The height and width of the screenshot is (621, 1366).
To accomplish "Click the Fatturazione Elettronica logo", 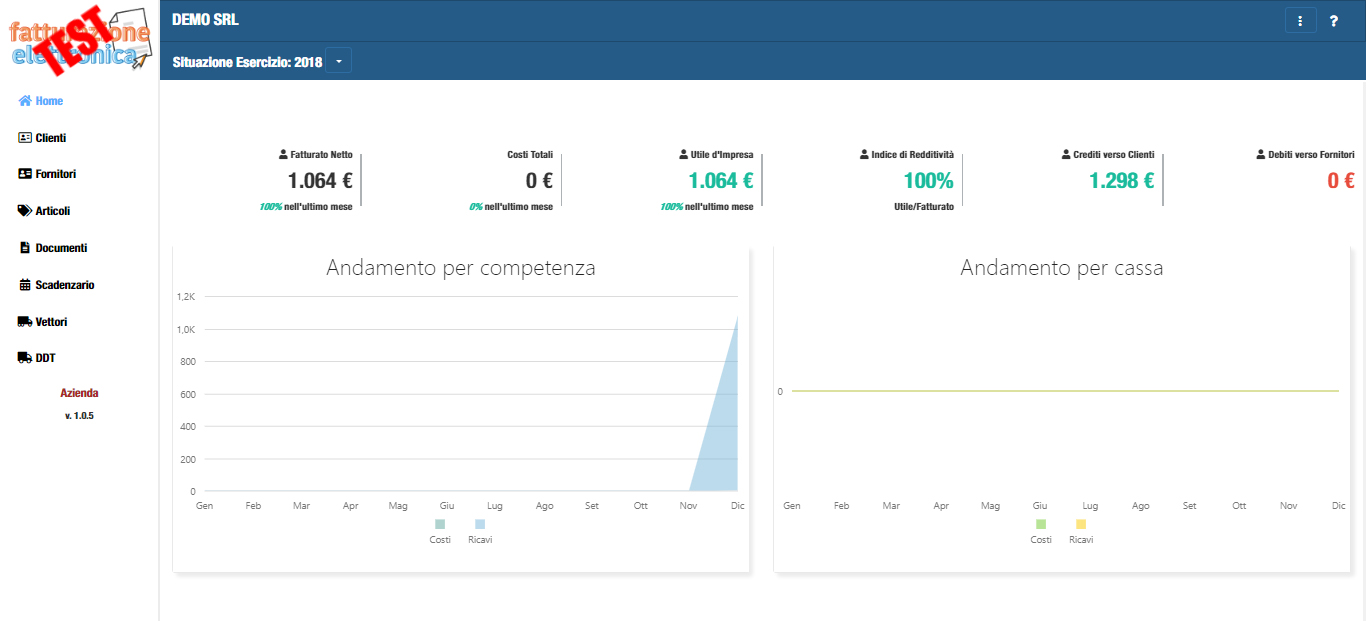I will 79,40.
